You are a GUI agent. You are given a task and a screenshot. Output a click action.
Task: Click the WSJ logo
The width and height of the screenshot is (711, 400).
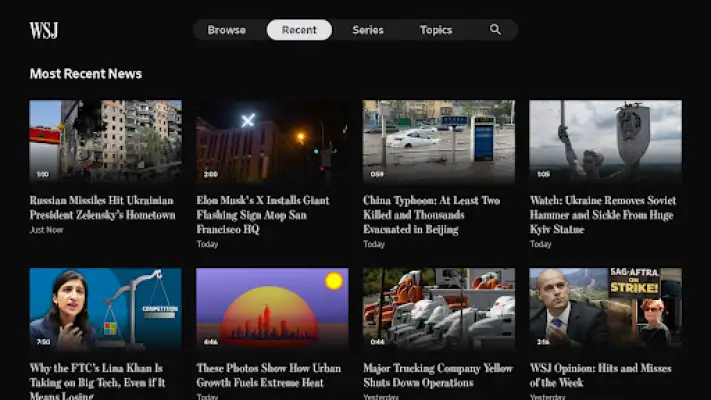click(x=44, y=30)
